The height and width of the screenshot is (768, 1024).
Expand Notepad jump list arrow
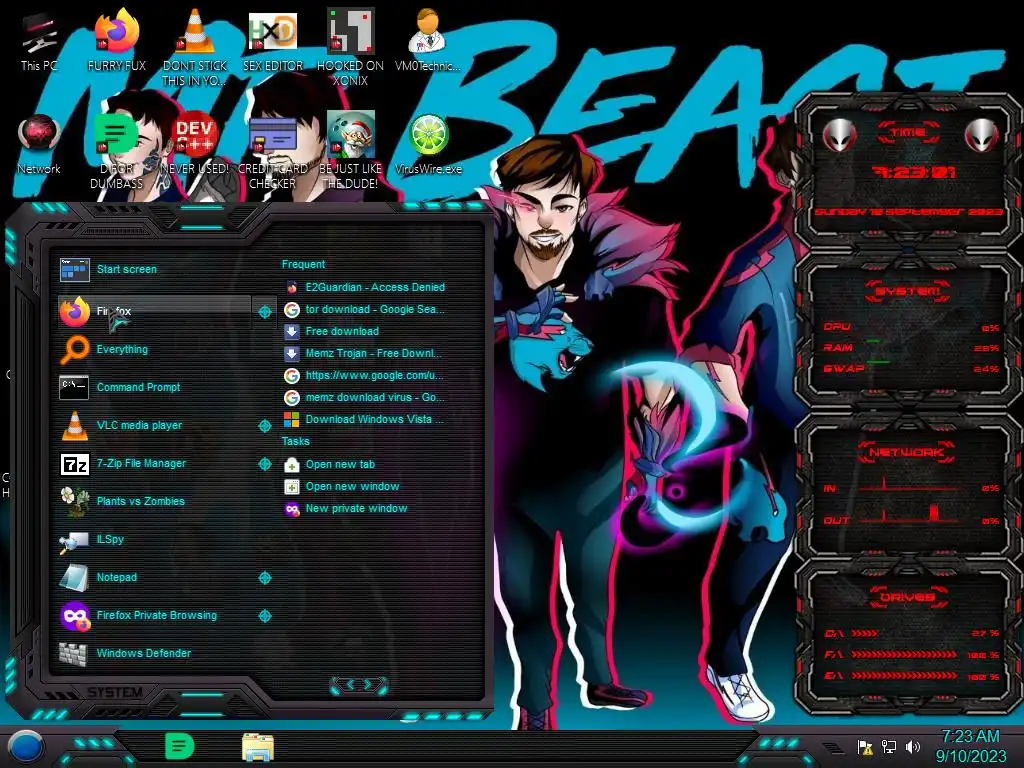(264, 577)
